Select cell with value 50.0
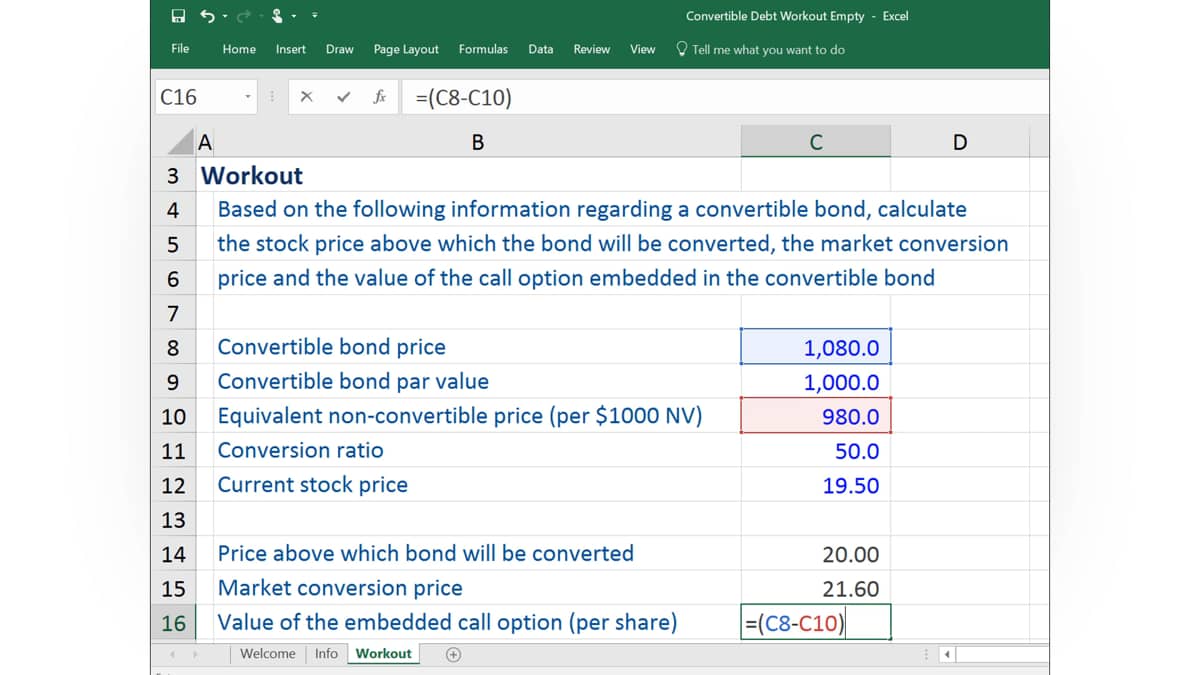The image size is (1200, 675). click(x=816, y=451)
